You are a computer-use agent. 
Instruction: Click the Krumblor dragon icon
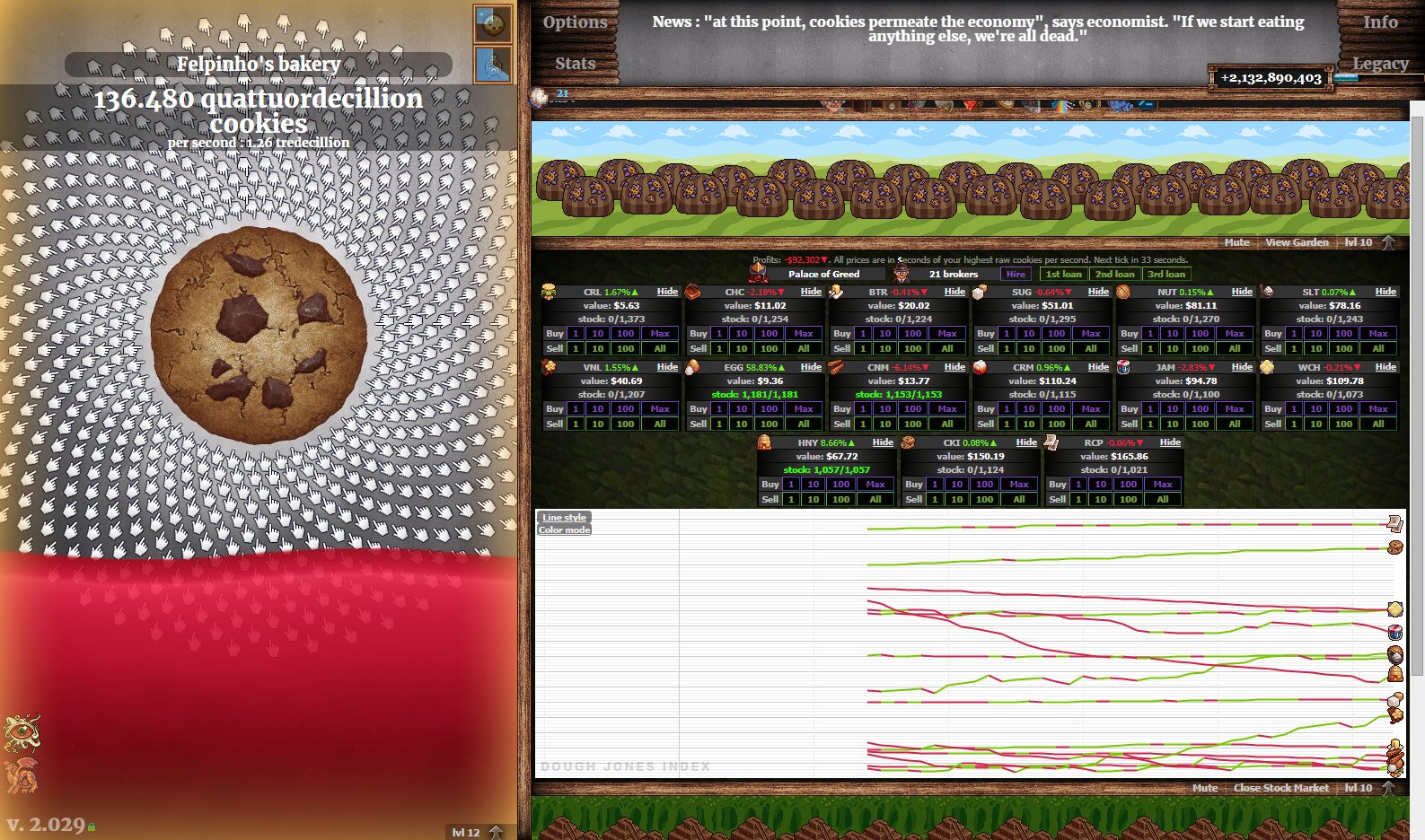22,775
